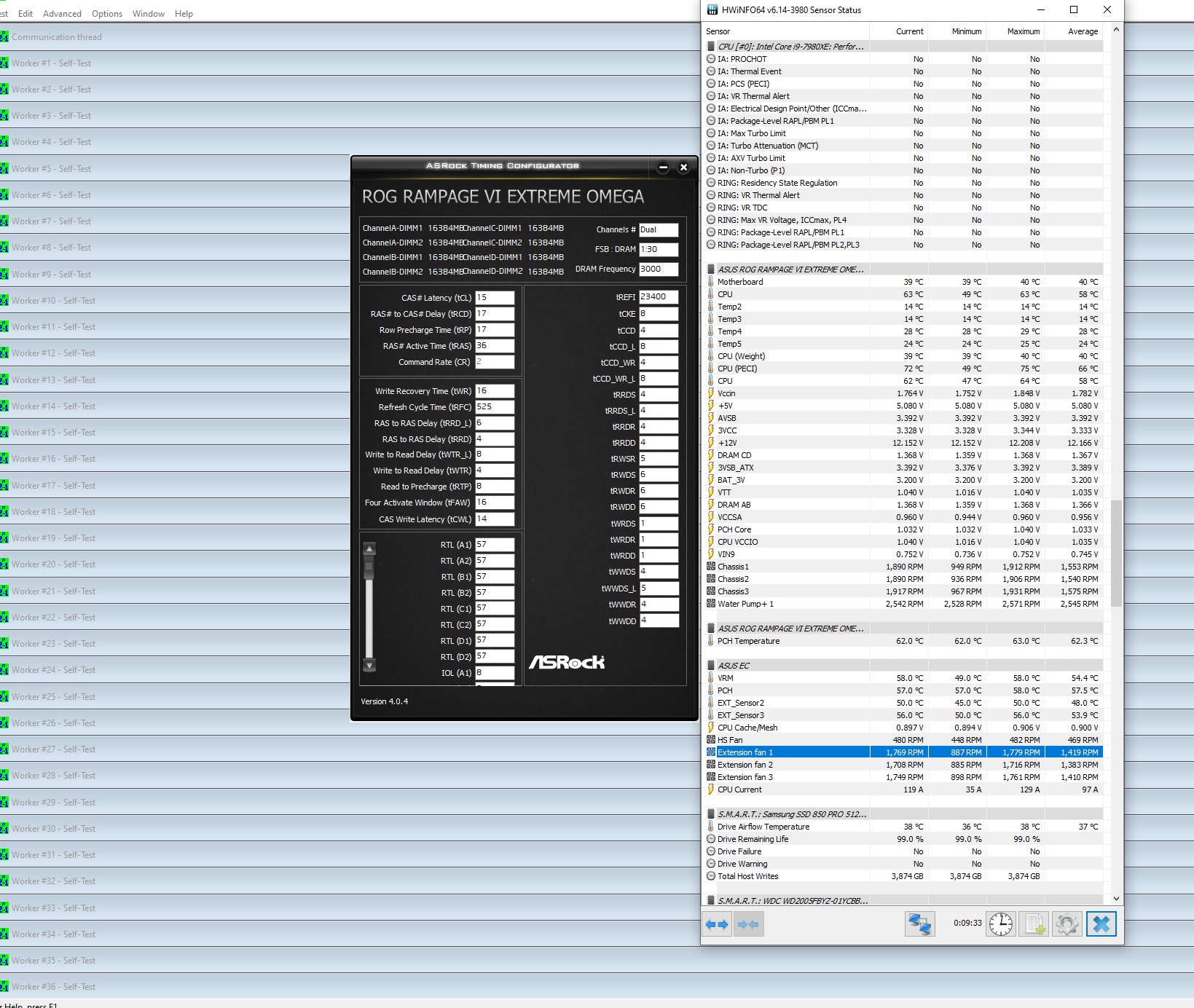
Task: Click the Prime95 icon on Worker #18 window
Action: pyautogui.click(x=4, y=511)
